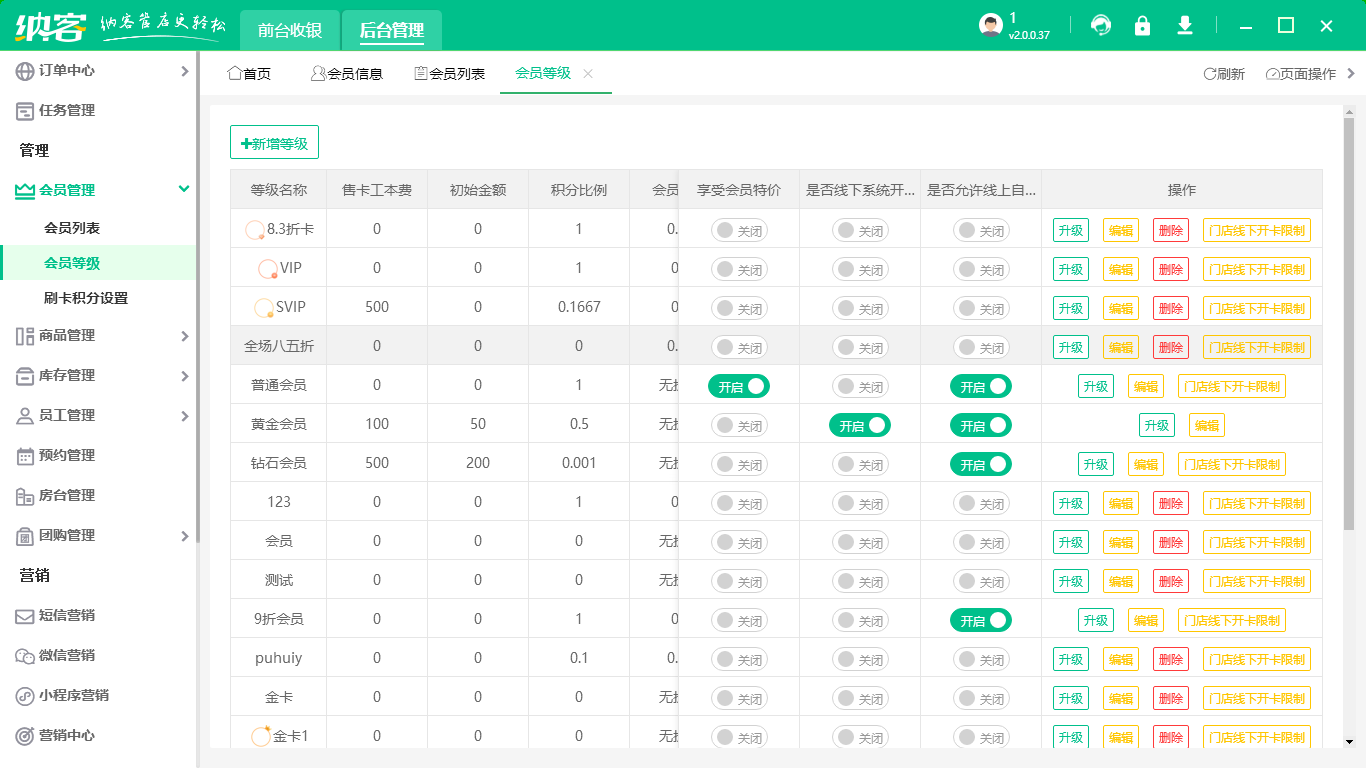
Task: Toggle 是否线下系统开卡 for 黄金会员
Action: tap(860, 425)
